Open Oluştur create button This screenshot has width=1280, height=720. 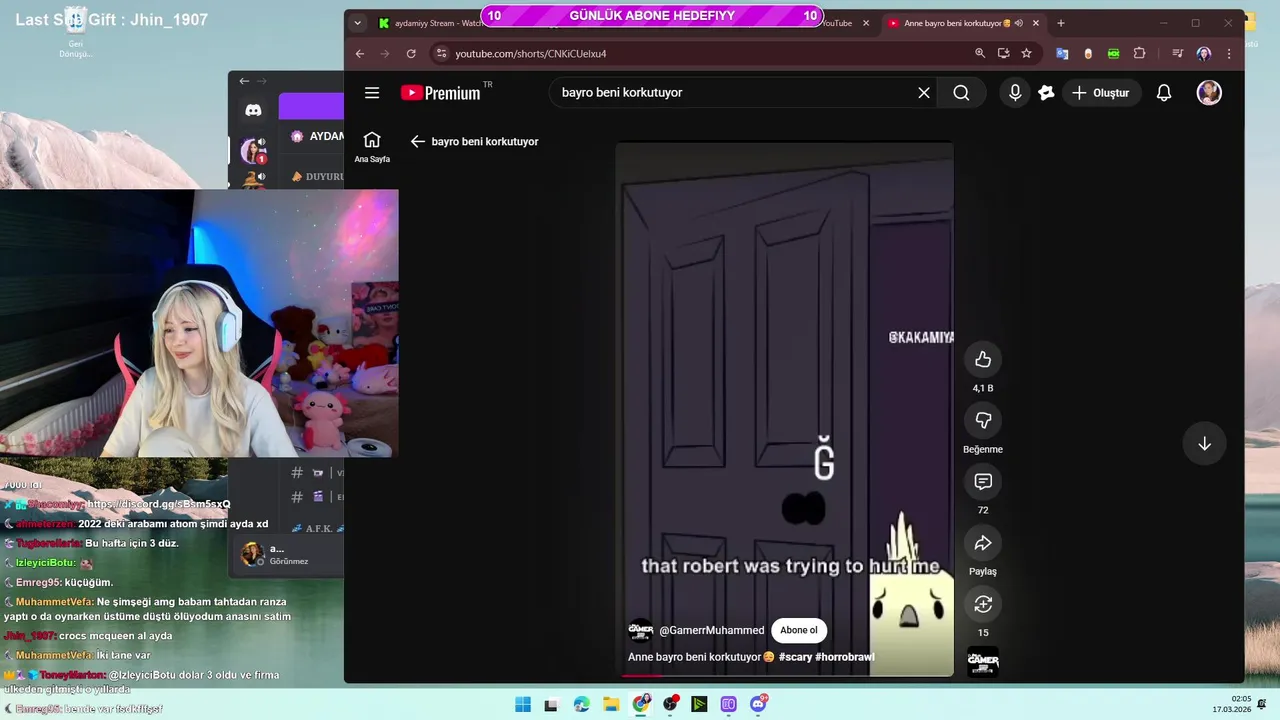[x=1100, y=93]
